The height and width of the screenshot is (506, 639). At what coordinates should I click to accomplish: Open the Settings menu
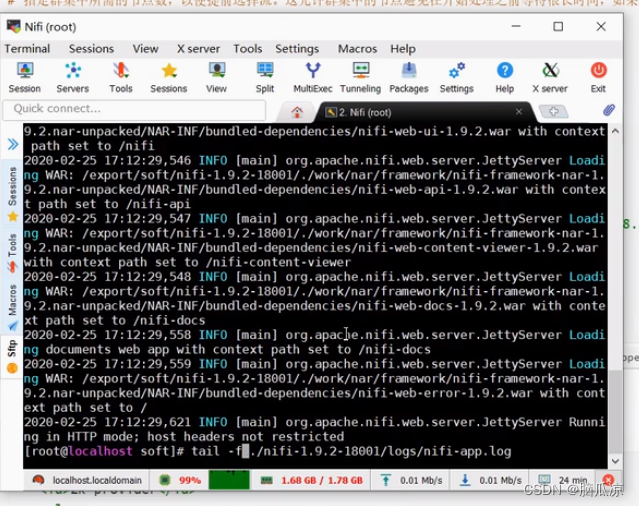click(x=297, y=49)
